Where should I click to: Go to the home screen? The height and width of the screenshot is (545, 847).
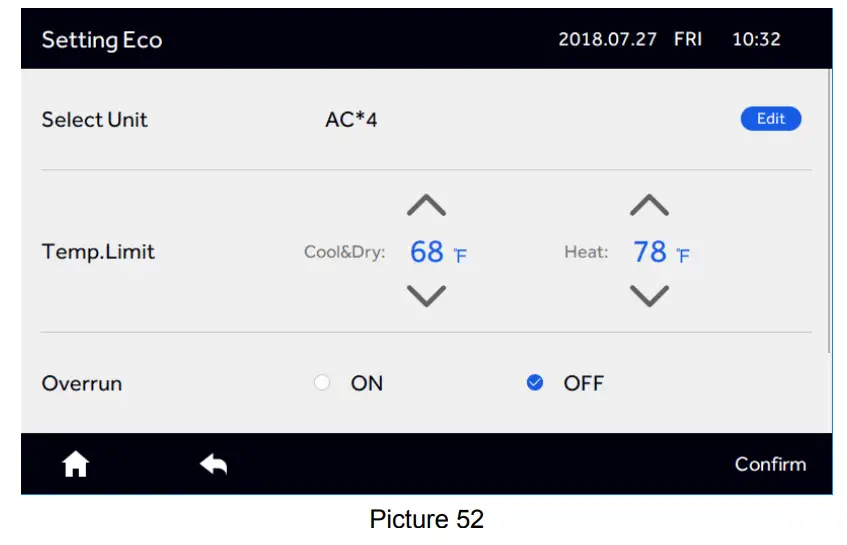click(x=76, y=464)
